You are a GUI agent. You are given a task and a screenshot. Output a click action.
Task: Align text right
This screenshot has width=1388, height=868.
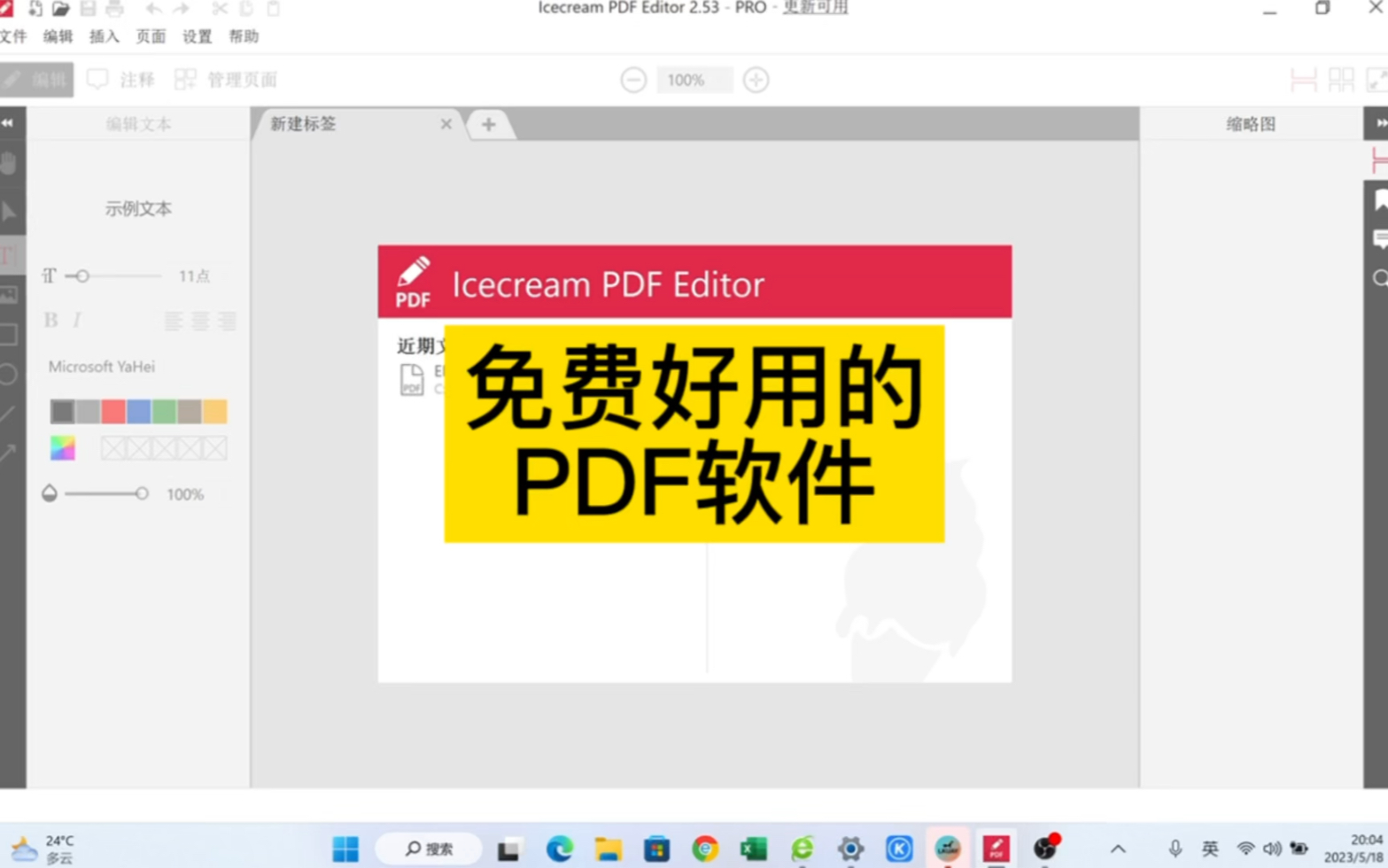[227, 321]
